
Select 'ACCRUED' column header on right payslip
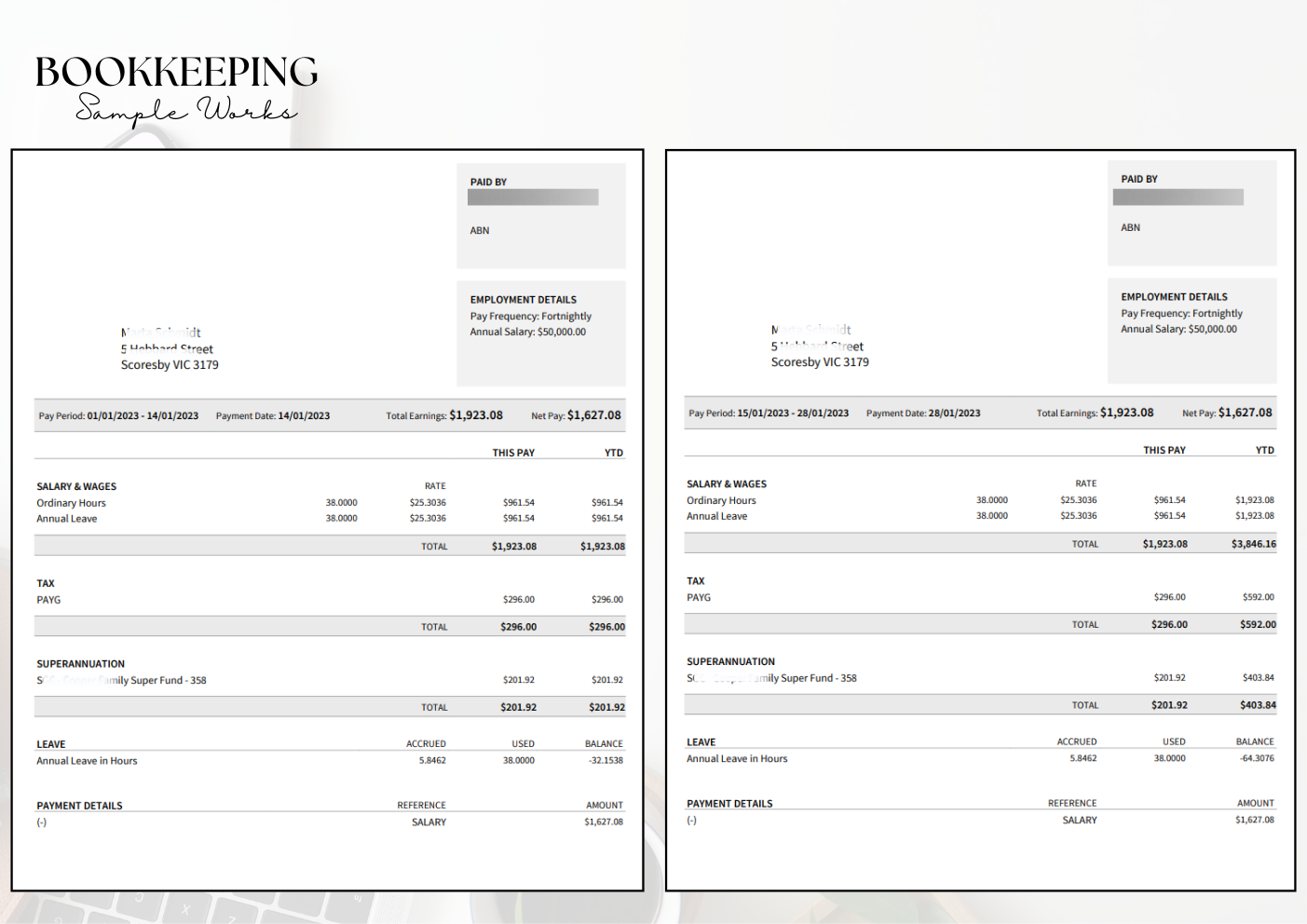pos(1077,742)
